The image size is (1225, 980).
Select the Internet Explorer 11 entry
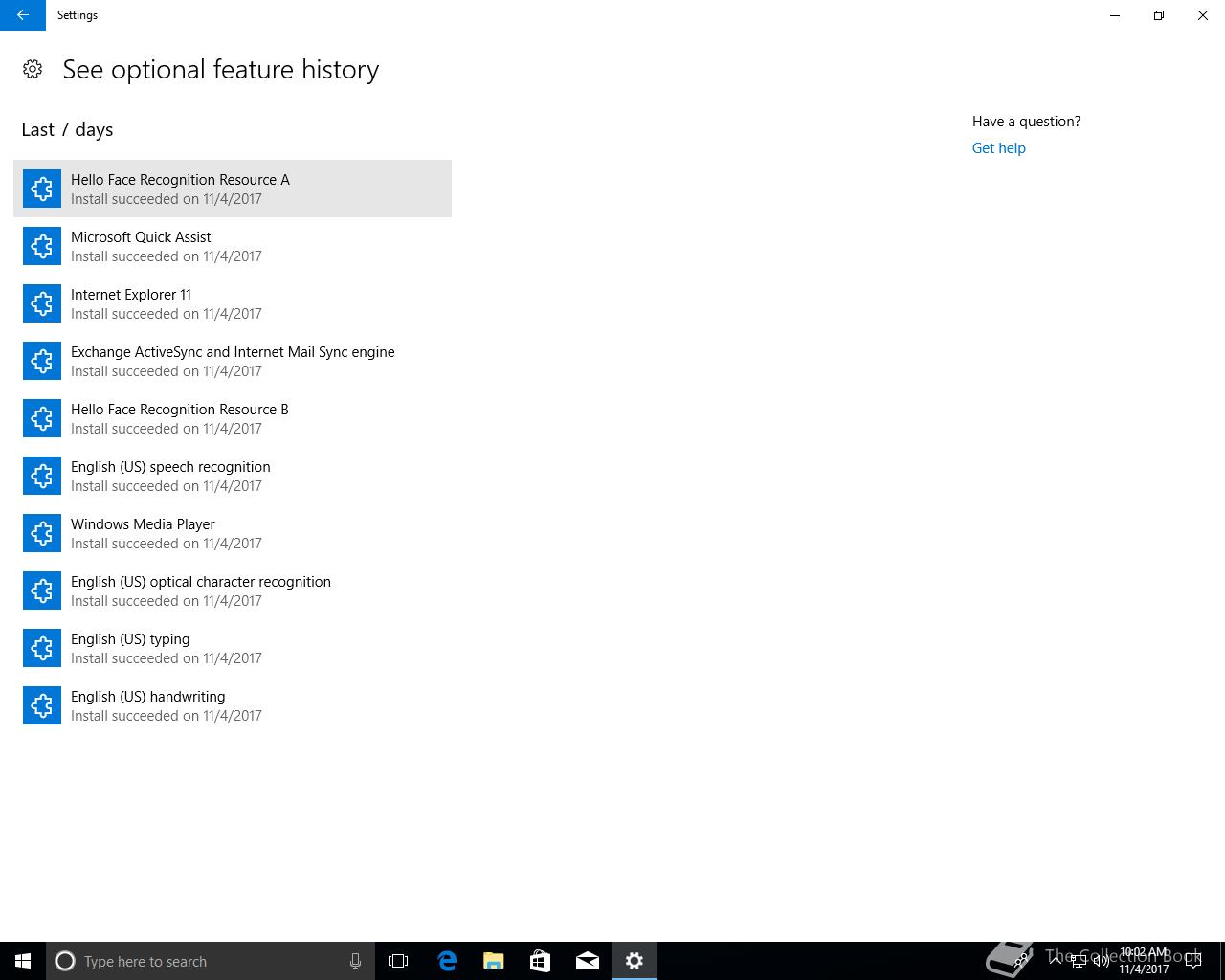coord(233,303)
